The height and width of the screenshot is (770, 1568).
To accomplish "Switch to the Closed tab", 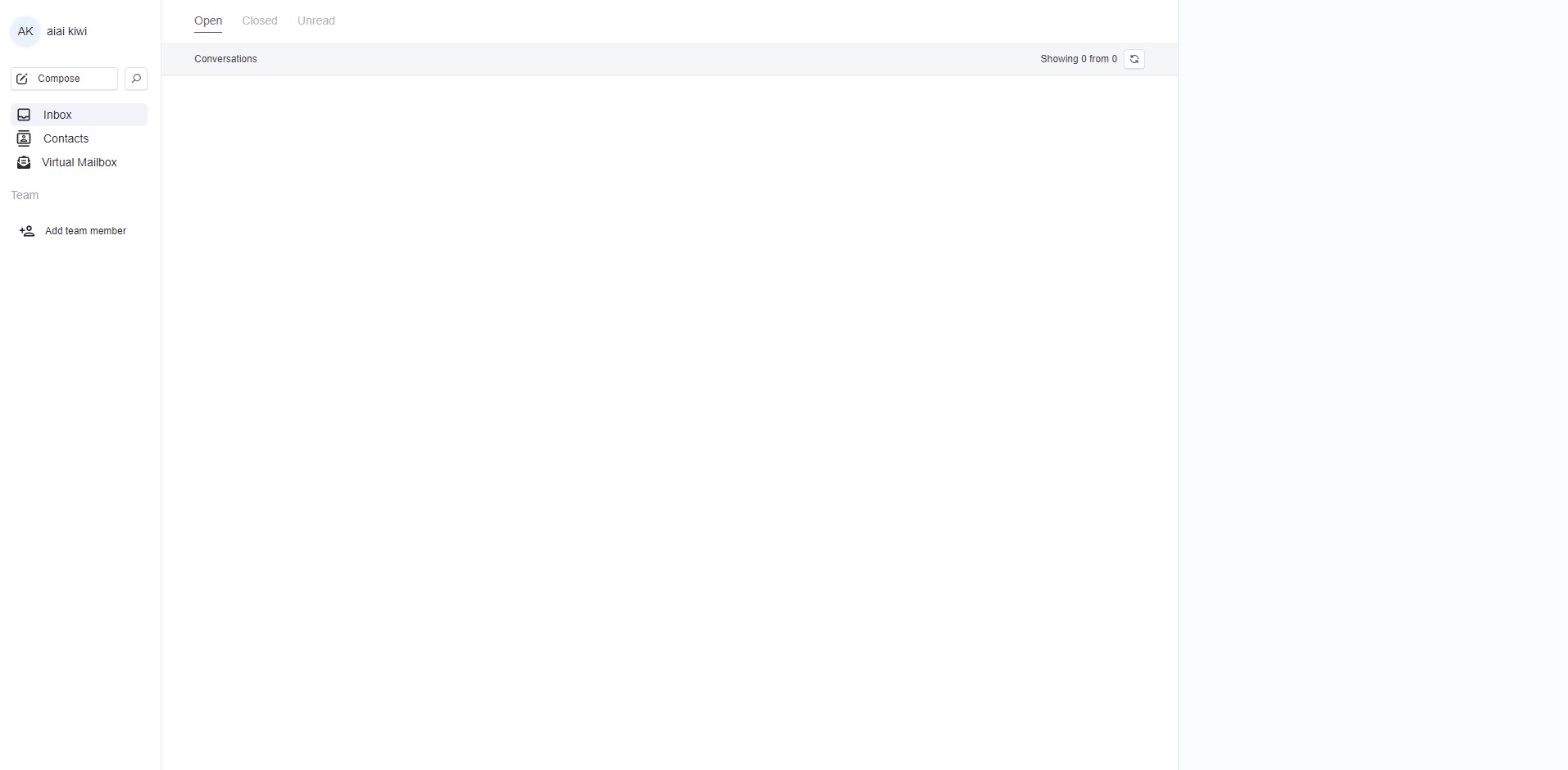I will click(x=260, y=20).
